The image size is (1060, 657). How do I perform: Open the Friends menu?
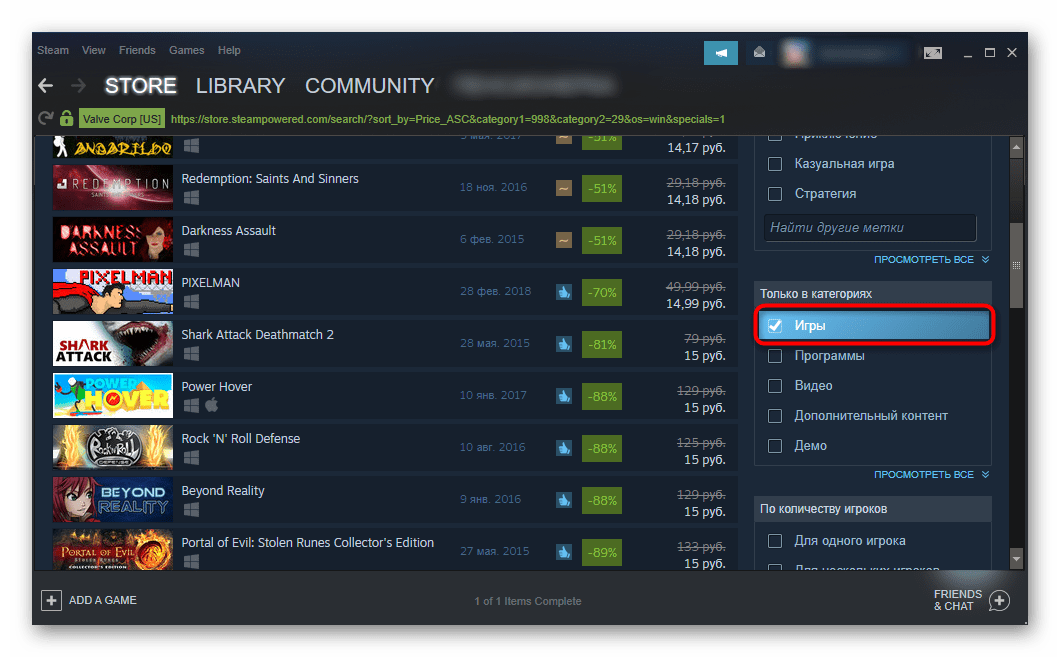pyautogui.click(x=137, y=50)
